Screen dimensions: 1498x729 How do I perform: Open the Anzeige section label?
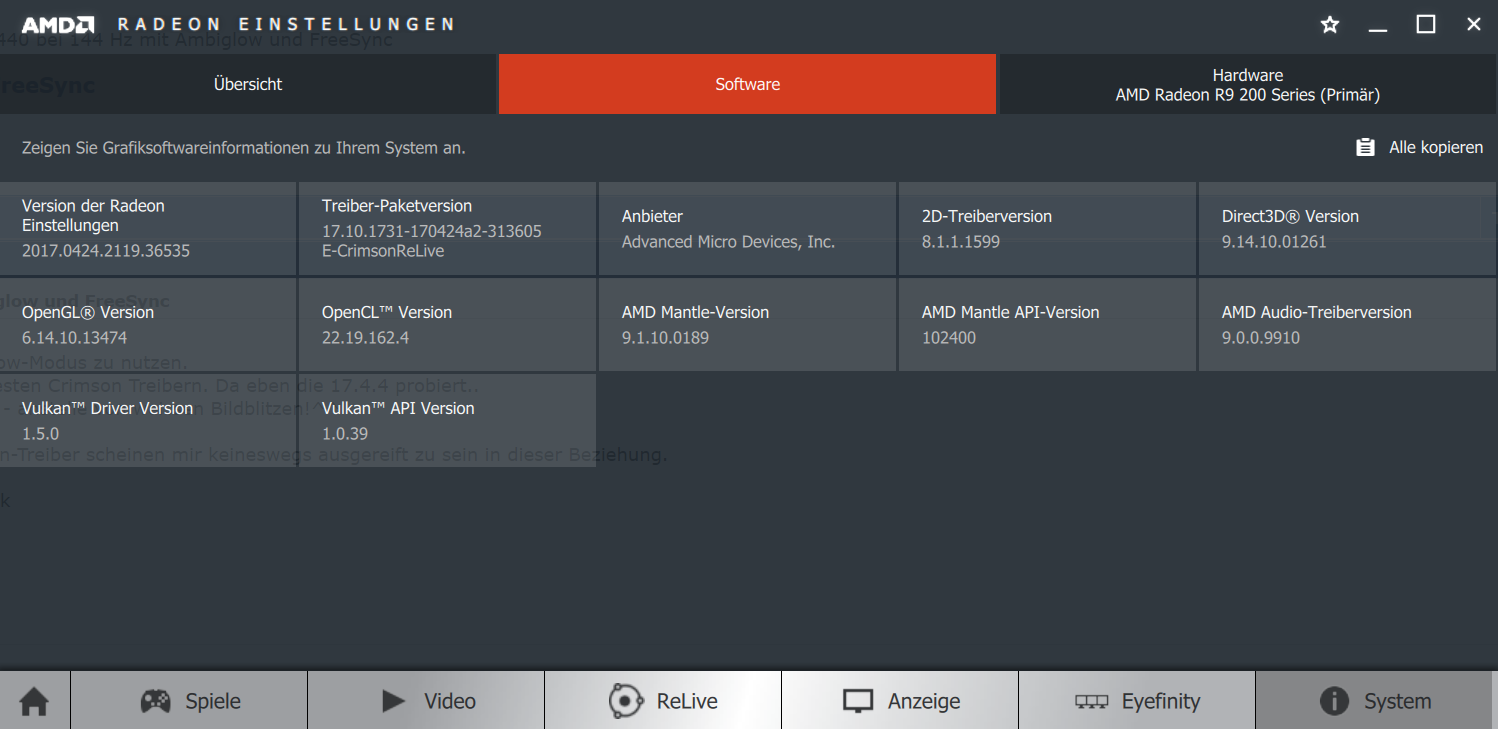[924, 702]
